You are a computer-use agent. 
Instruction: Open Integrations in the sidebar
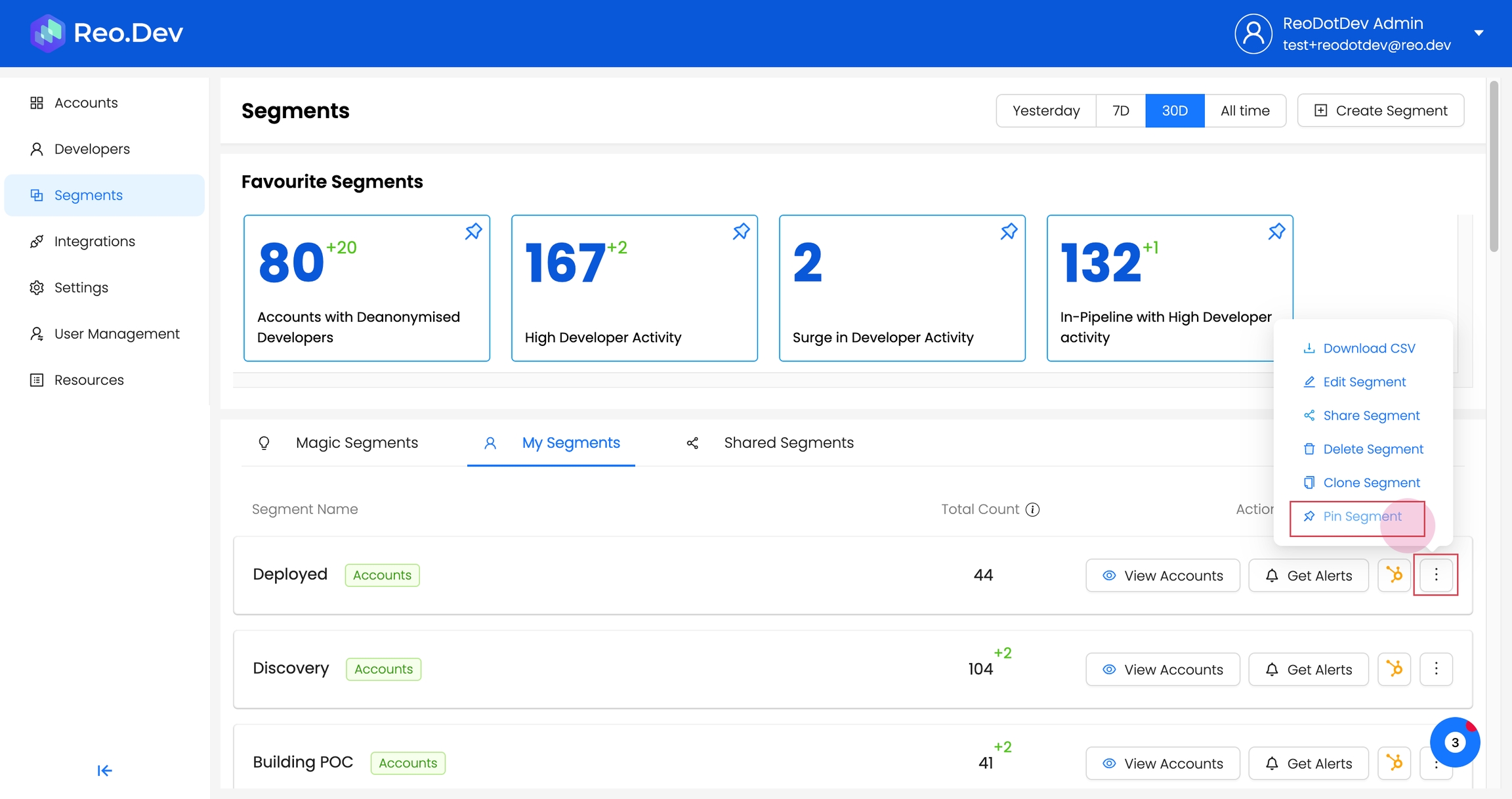(94, 242)
